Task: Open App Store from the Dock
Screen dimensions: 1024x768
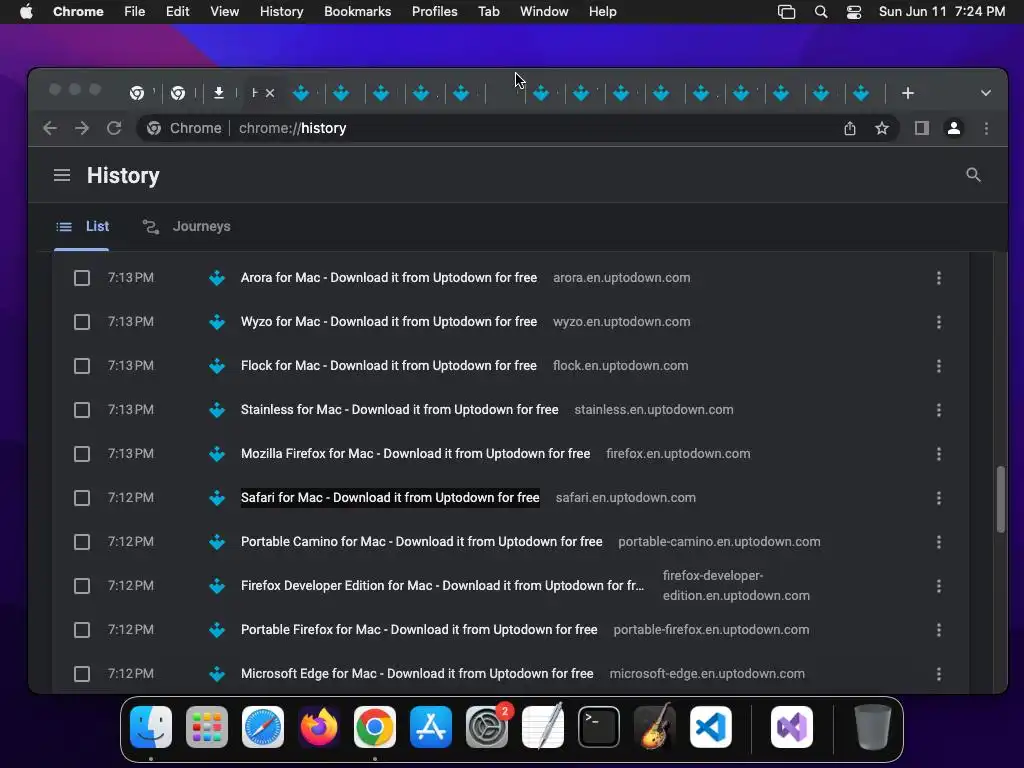Action: (430, 727)
